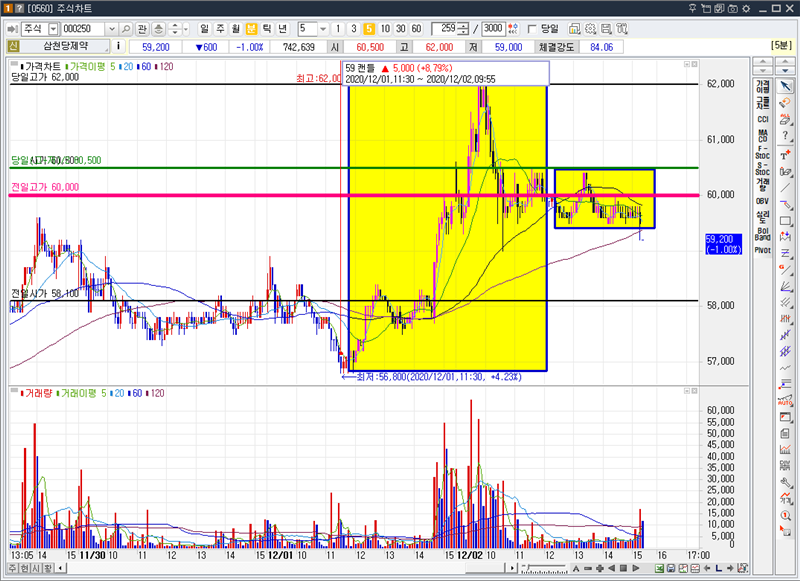Select the 분 minute period button
The image size is (800, 581).
point(251,29)
